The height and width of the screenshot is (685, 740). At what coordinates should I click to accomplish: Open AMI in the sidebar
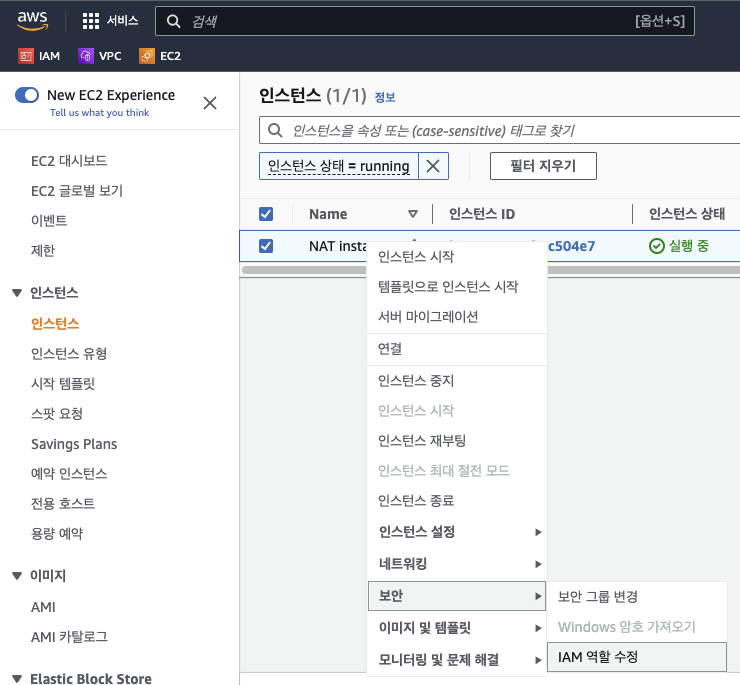click(x=43, y=607)
